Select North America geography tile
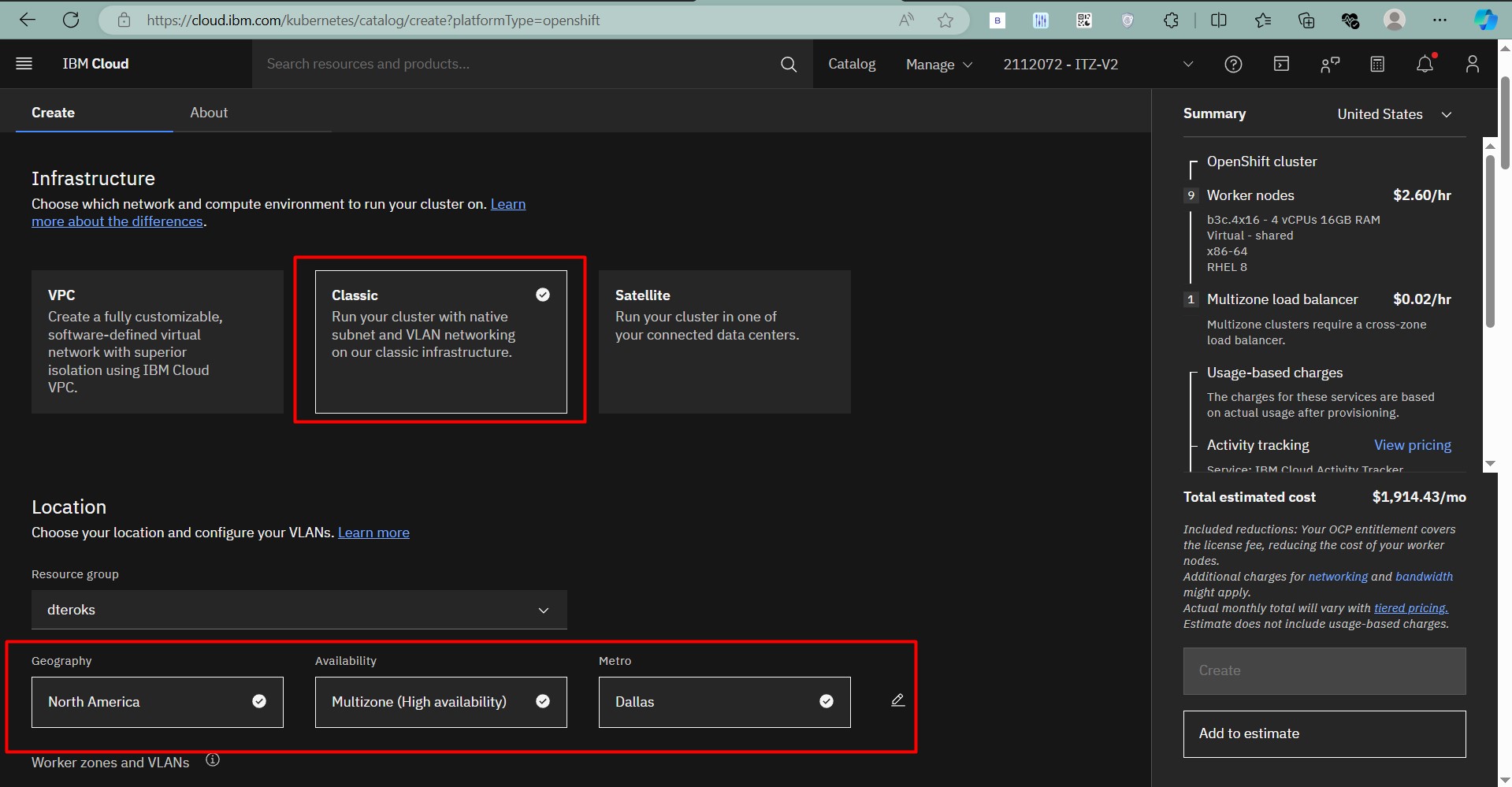1512x787 pixels. [x=158, y=702]
